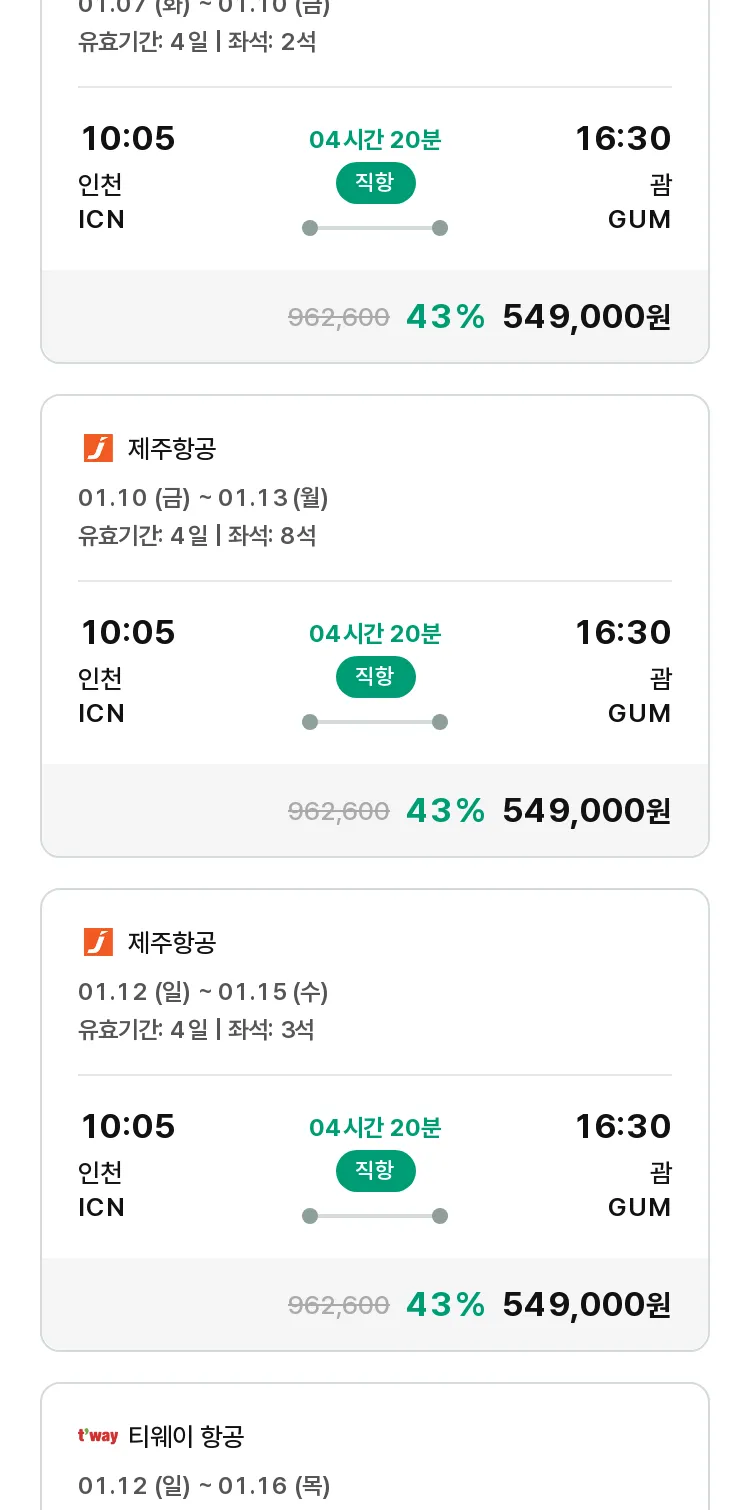Screen dimensions: 750x1510
Task: Select the 티웨이 항공 flight card
Action: coord(375,1446)
